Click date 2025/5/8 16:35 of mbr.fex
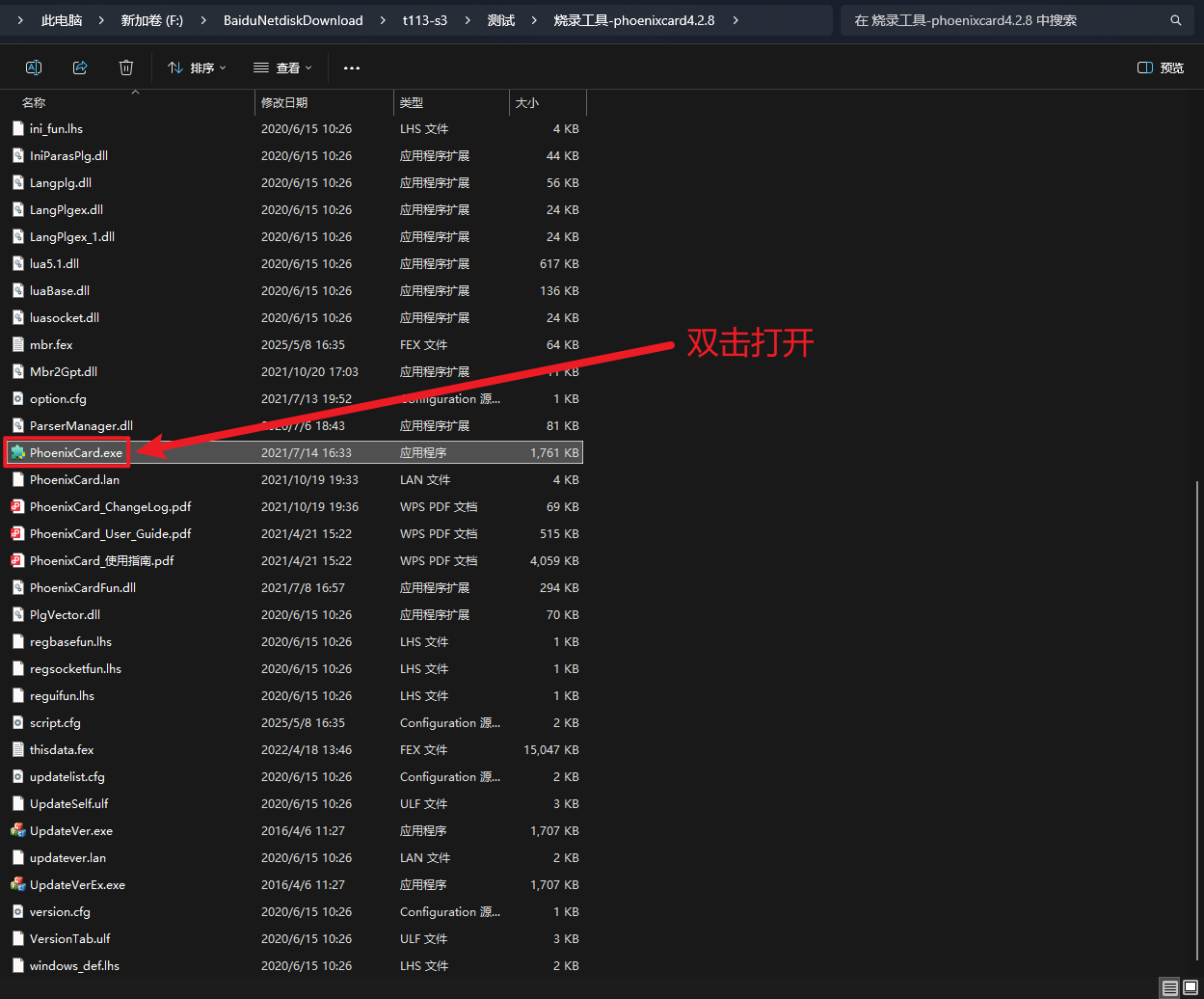 click(303, 344)
